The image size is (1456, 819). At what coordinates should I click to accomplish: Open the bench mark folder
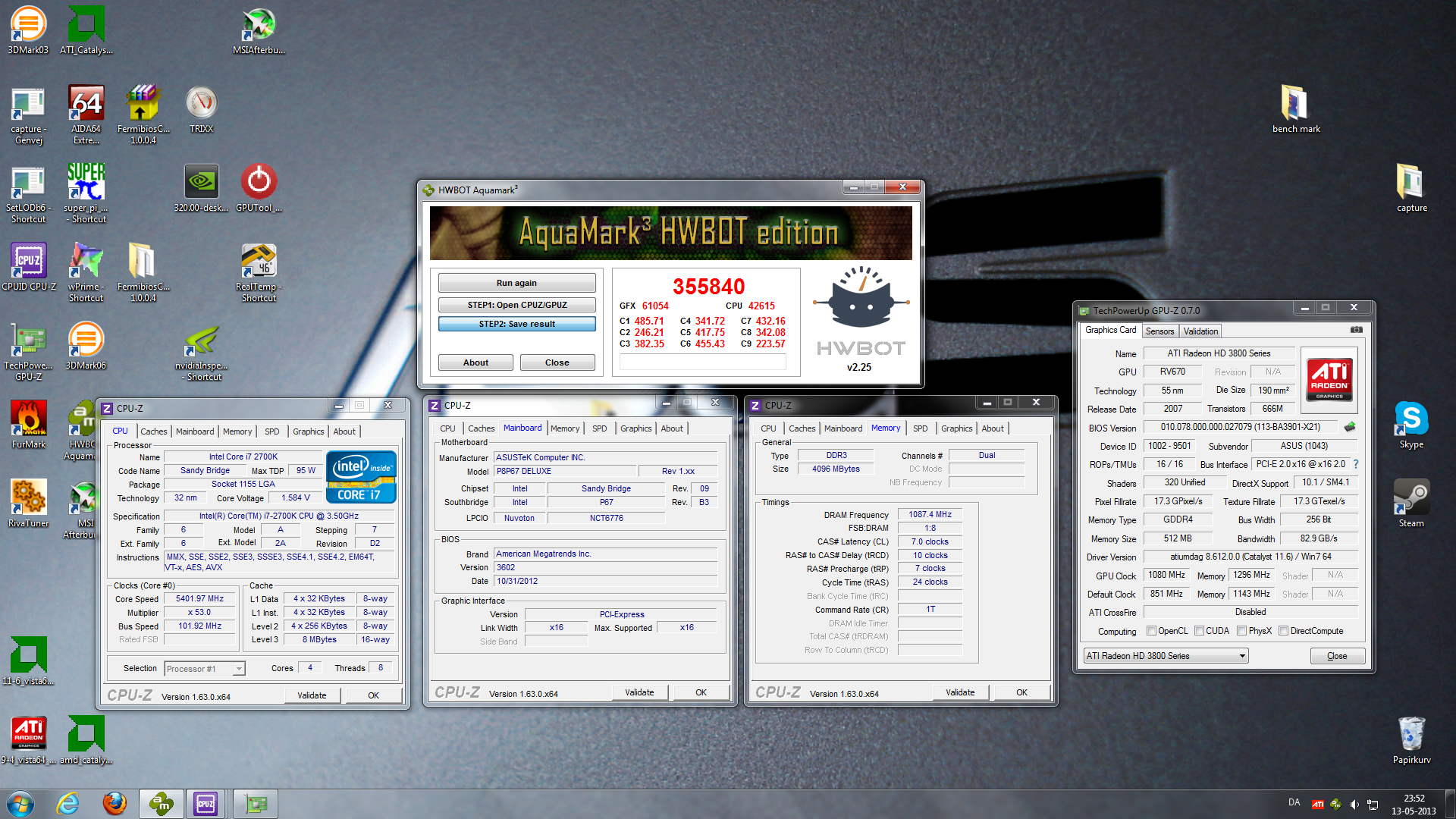(x=1296, y=109)
